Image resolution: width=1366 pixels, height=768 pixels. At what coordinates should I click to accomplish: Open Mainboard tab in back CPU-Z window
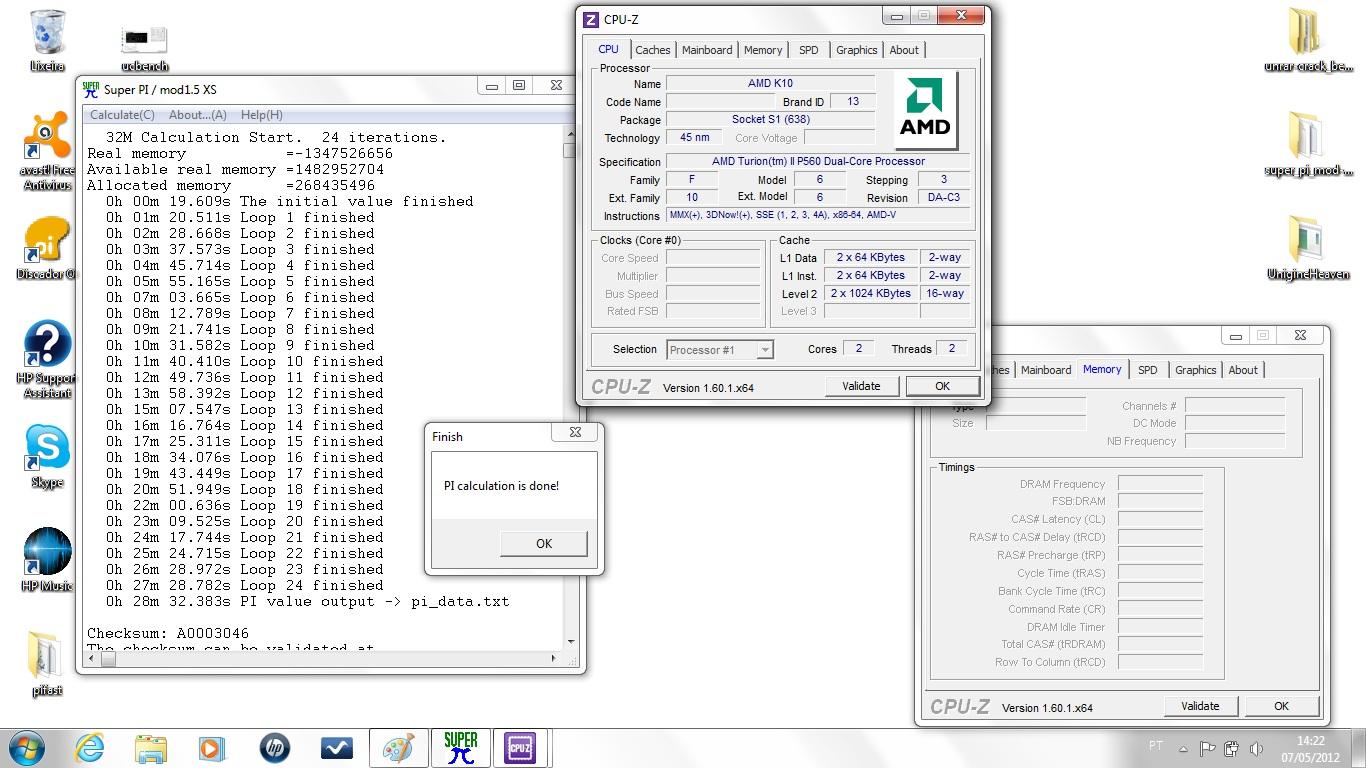click(1046, 370)
